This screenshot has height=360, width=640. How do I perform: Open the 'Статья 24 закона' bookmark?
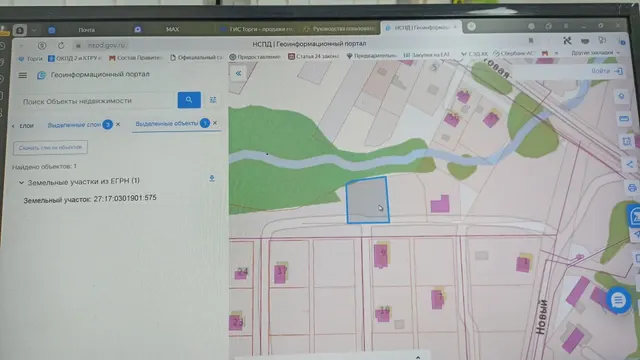point(313,56)
